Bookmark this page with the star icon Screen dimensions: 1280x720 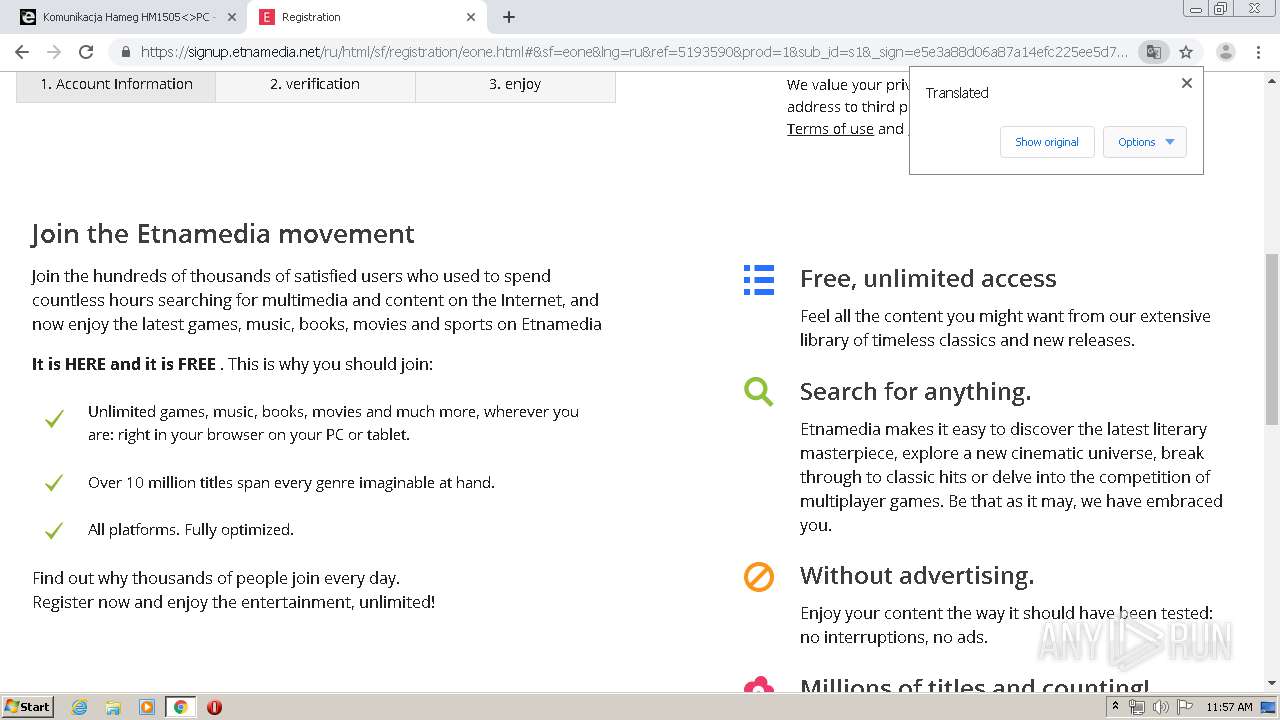(x=1186, y=52)
